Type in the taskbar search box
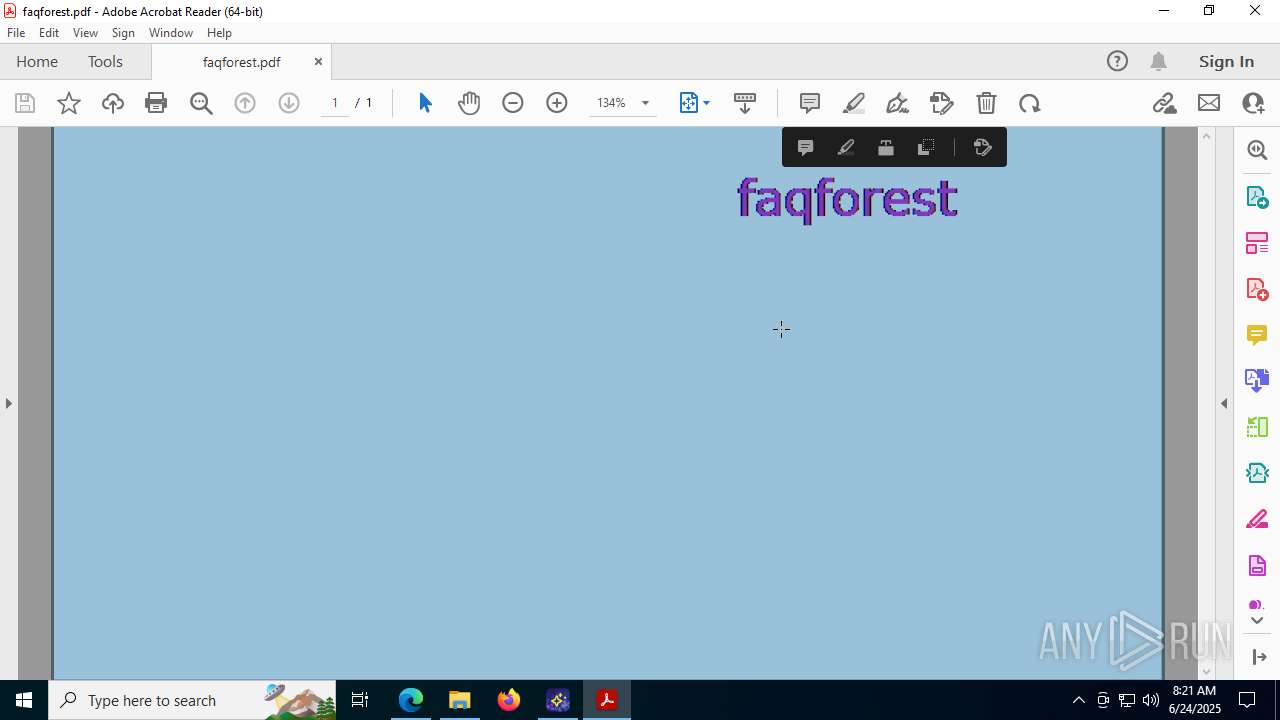This screenshot has height=720, width=1280. (x=192, y=700)
